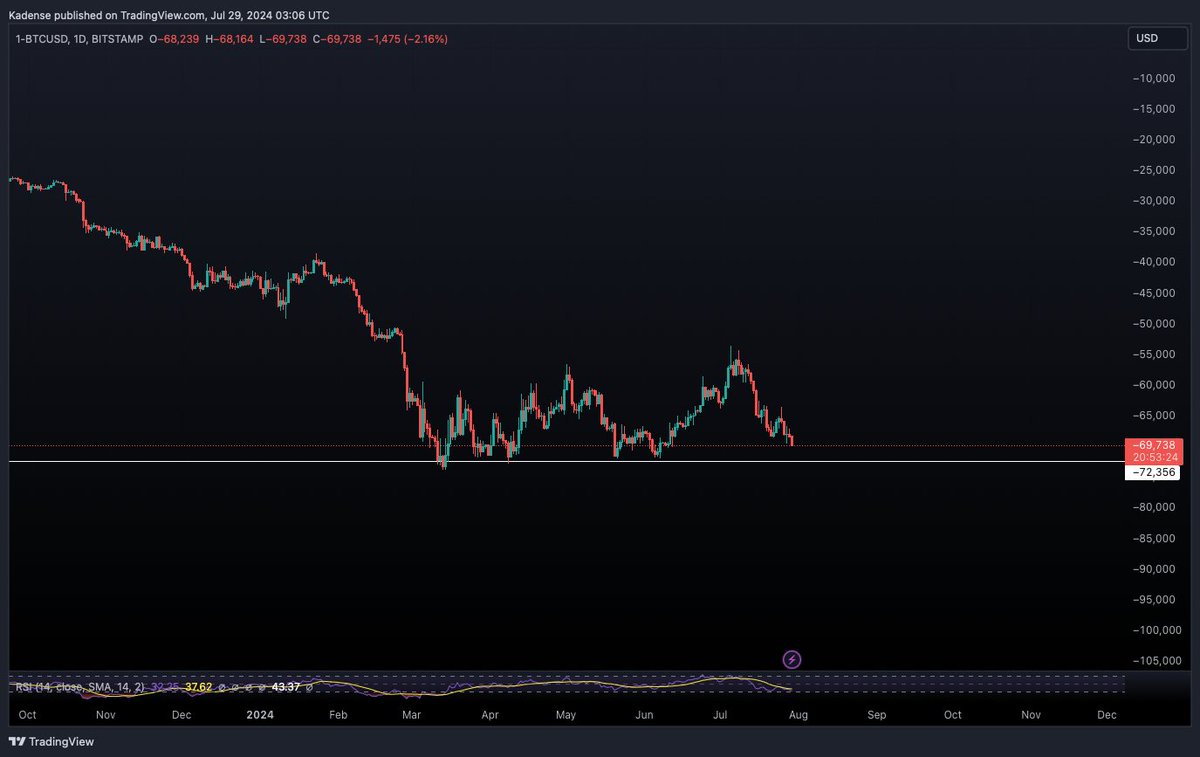Viewport: 1200px width, 757px height.
Task: Click the 2024 label on time axis
Action: coord(260,716)
